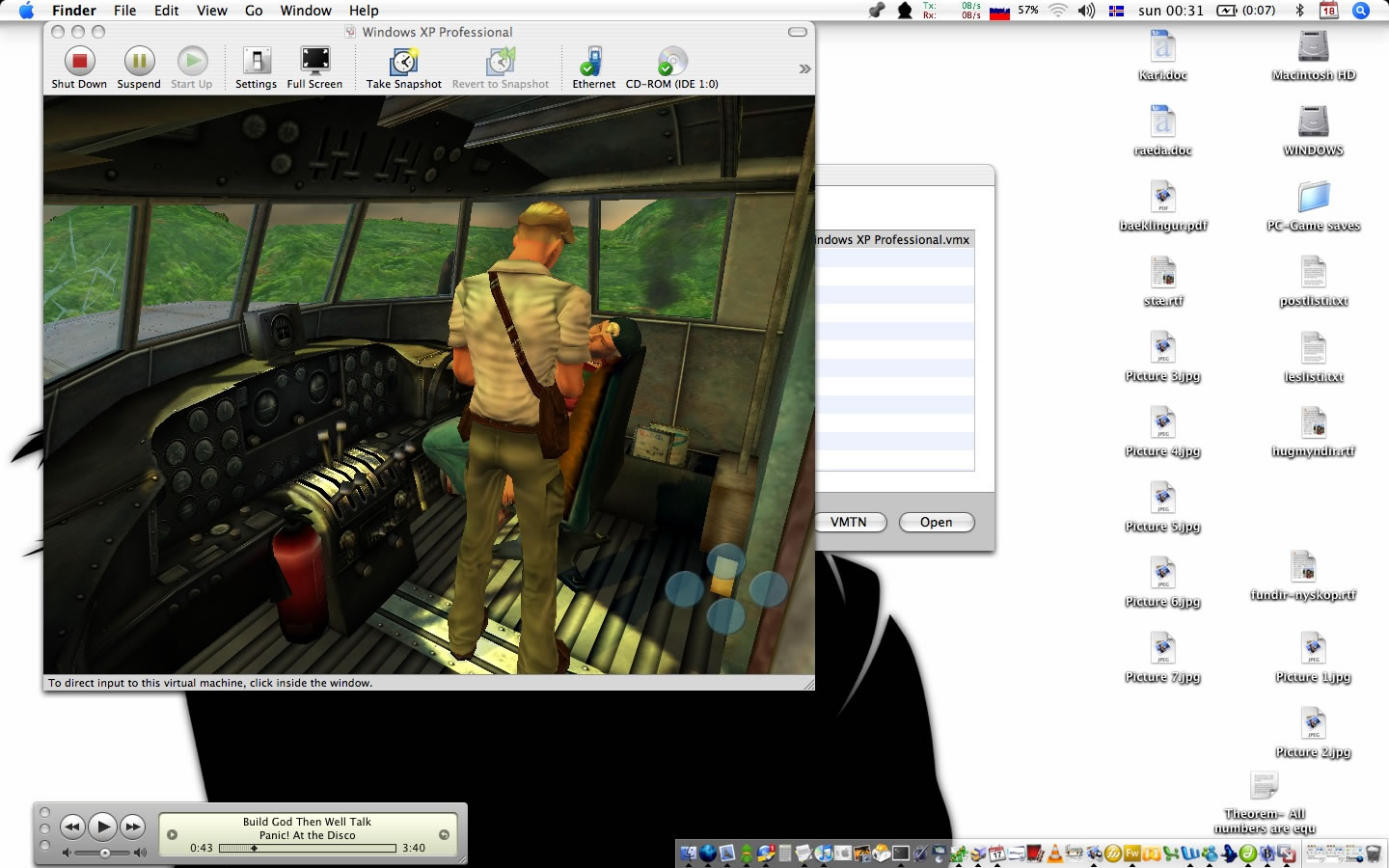This screenshot has width=1389, height=868.
Task: Select fundir-nyskop.rtf on the desktop
Action: 1303,575
